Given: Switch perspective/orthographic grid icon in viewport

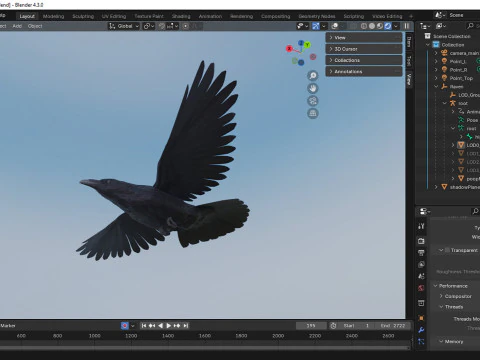Looking at the screenshot, I should (x=313, y=114).
